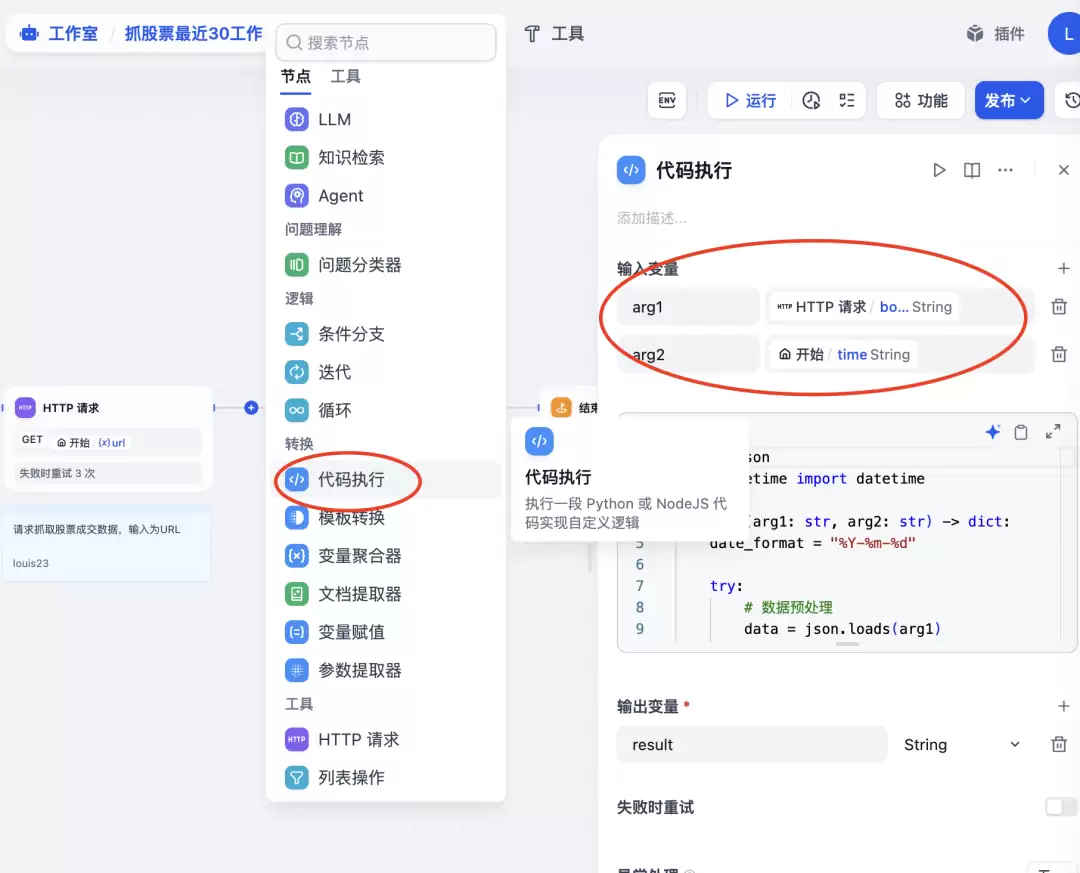Toggle the 失败时重试 switch
Viewport: 1080px width, 873px height.
[x=1061, y=806]
